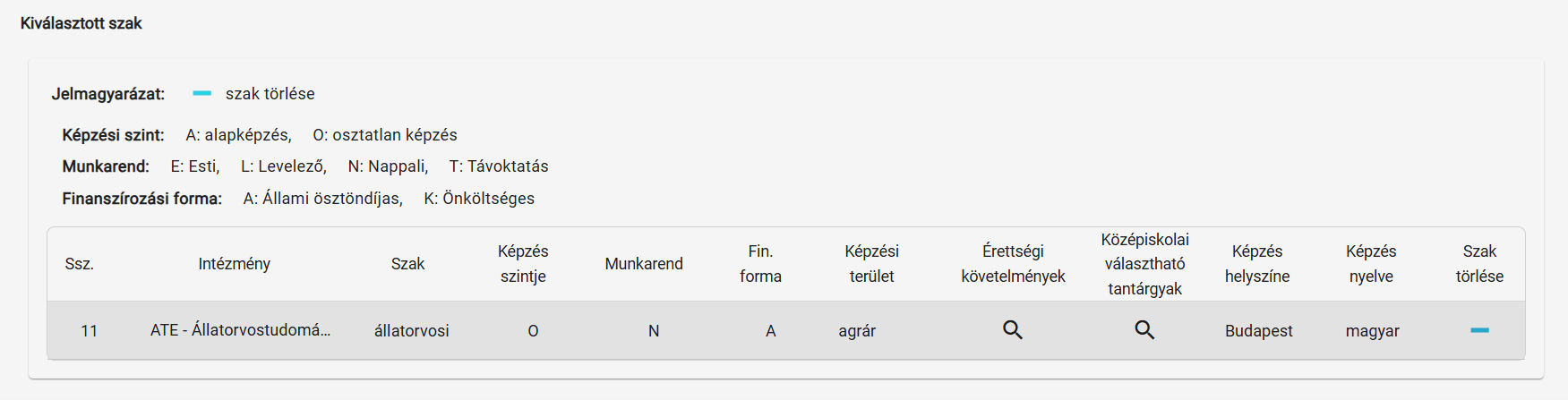1568x400 pixels.
Task: Click the Intézmény column header
Action: tap(235, 264)
